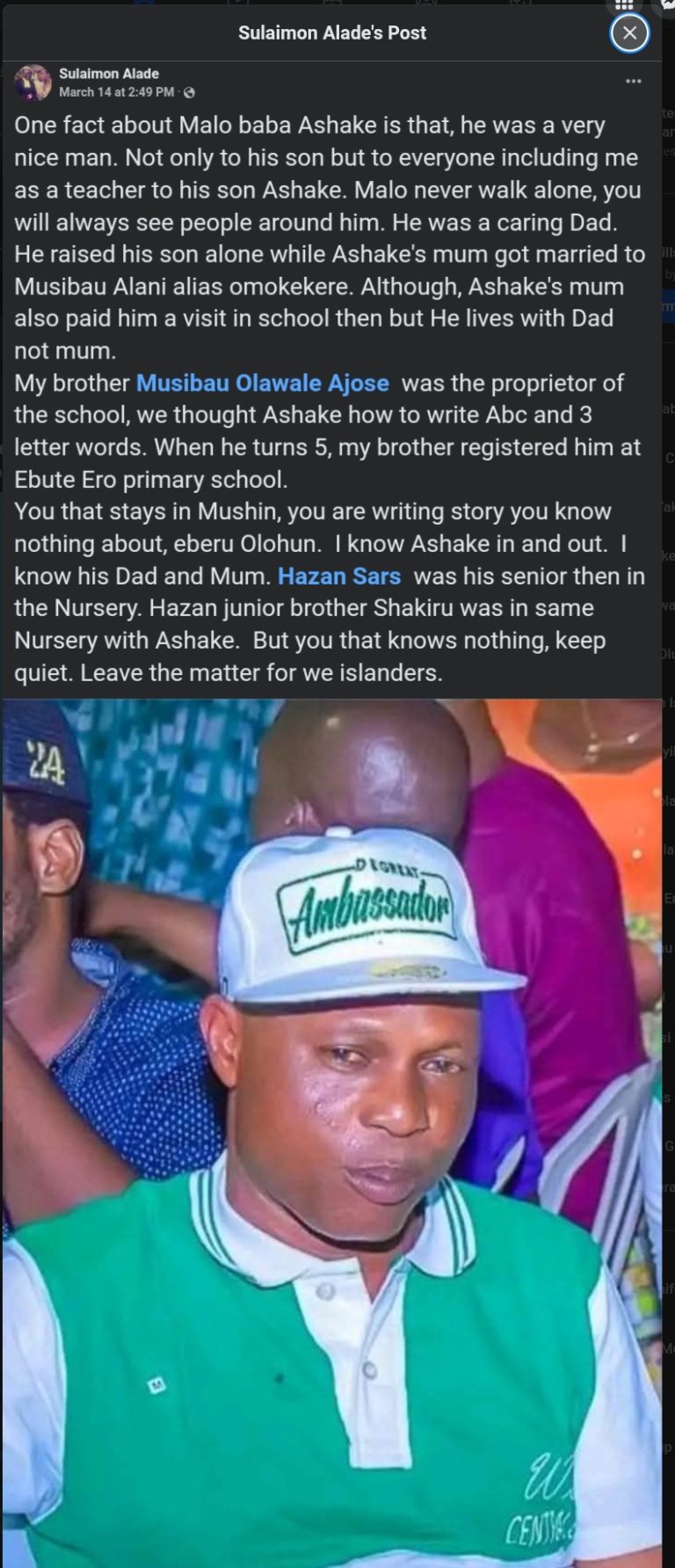Open Sulaimon Alade's profile picture avatar
675x1568 pixels.
coord(33,83)
